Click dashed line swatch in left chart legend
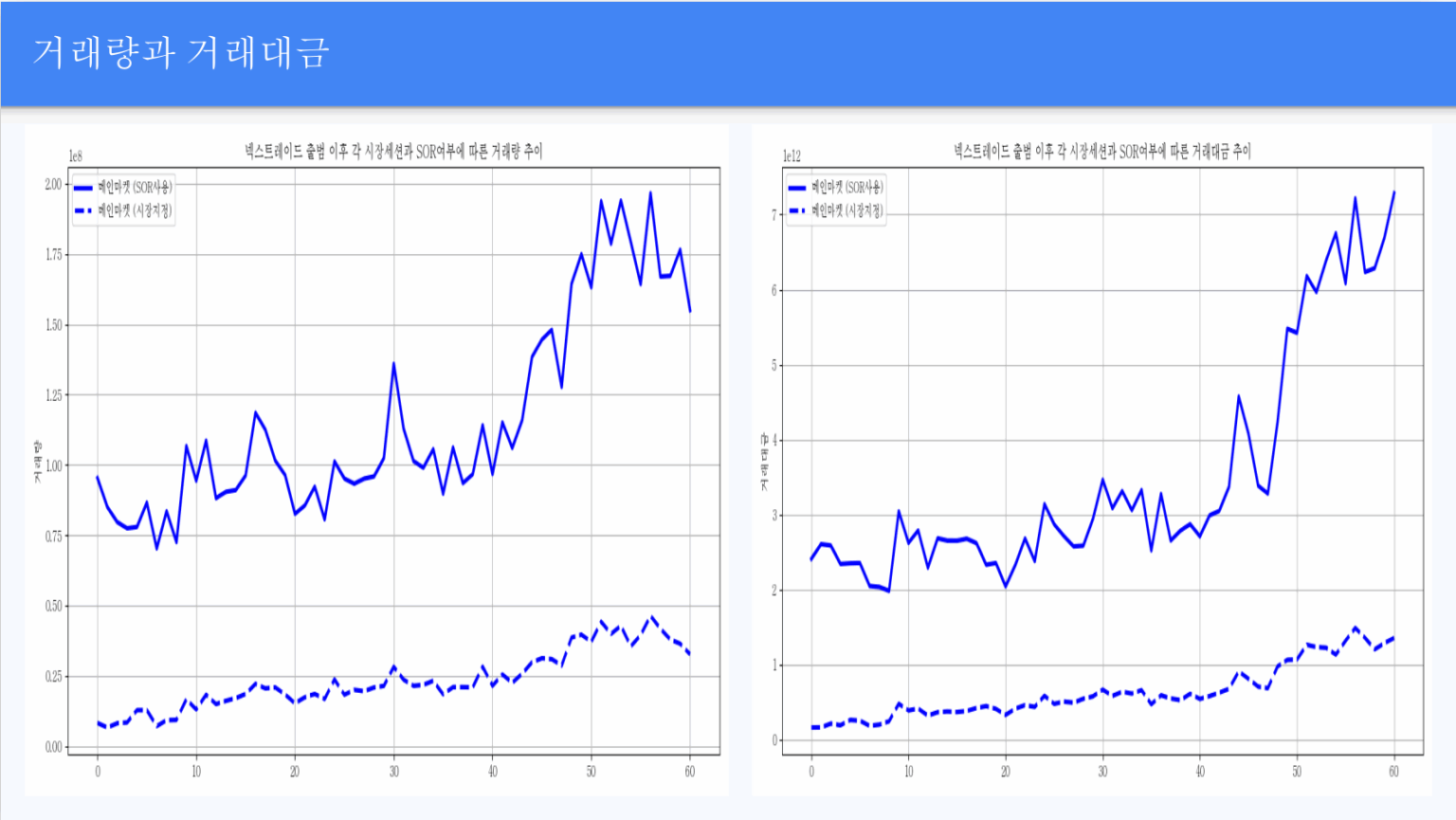This screenshot has height=820, width=1456. coord(83,210)
